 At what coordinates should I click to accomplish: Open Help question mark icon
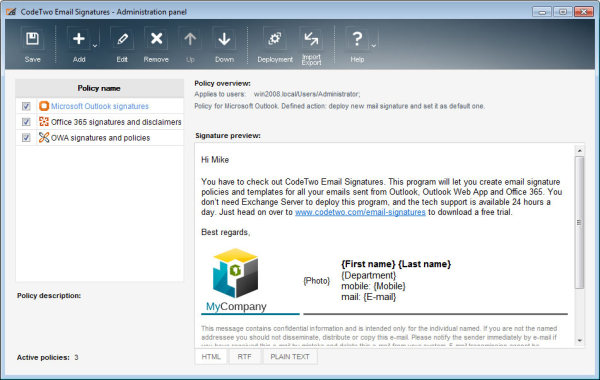click(x=357, y=39)
